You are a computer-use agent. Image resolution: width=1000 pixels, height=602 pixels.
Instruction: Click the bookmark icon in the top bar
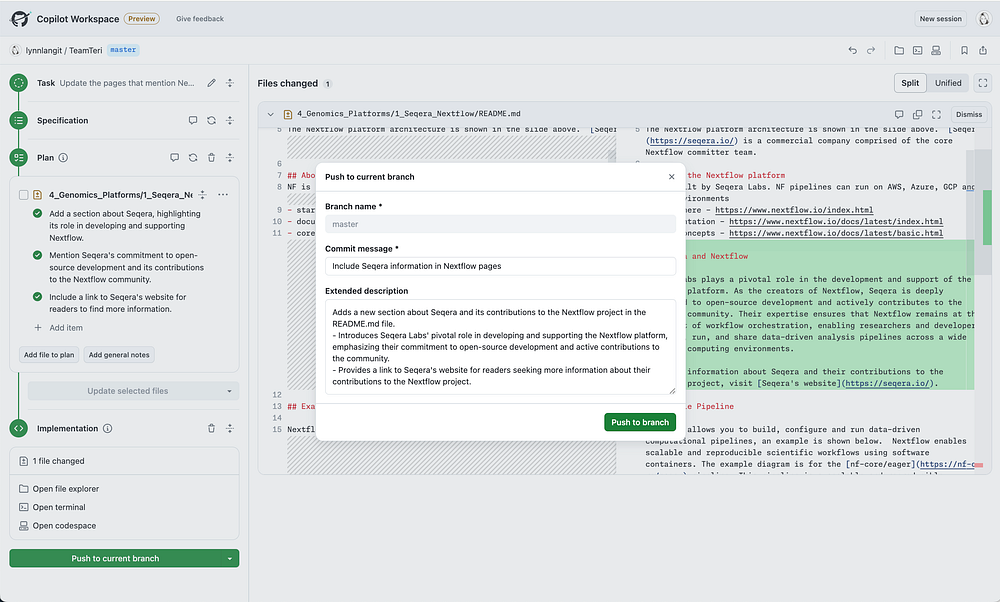tap(964, 50)
